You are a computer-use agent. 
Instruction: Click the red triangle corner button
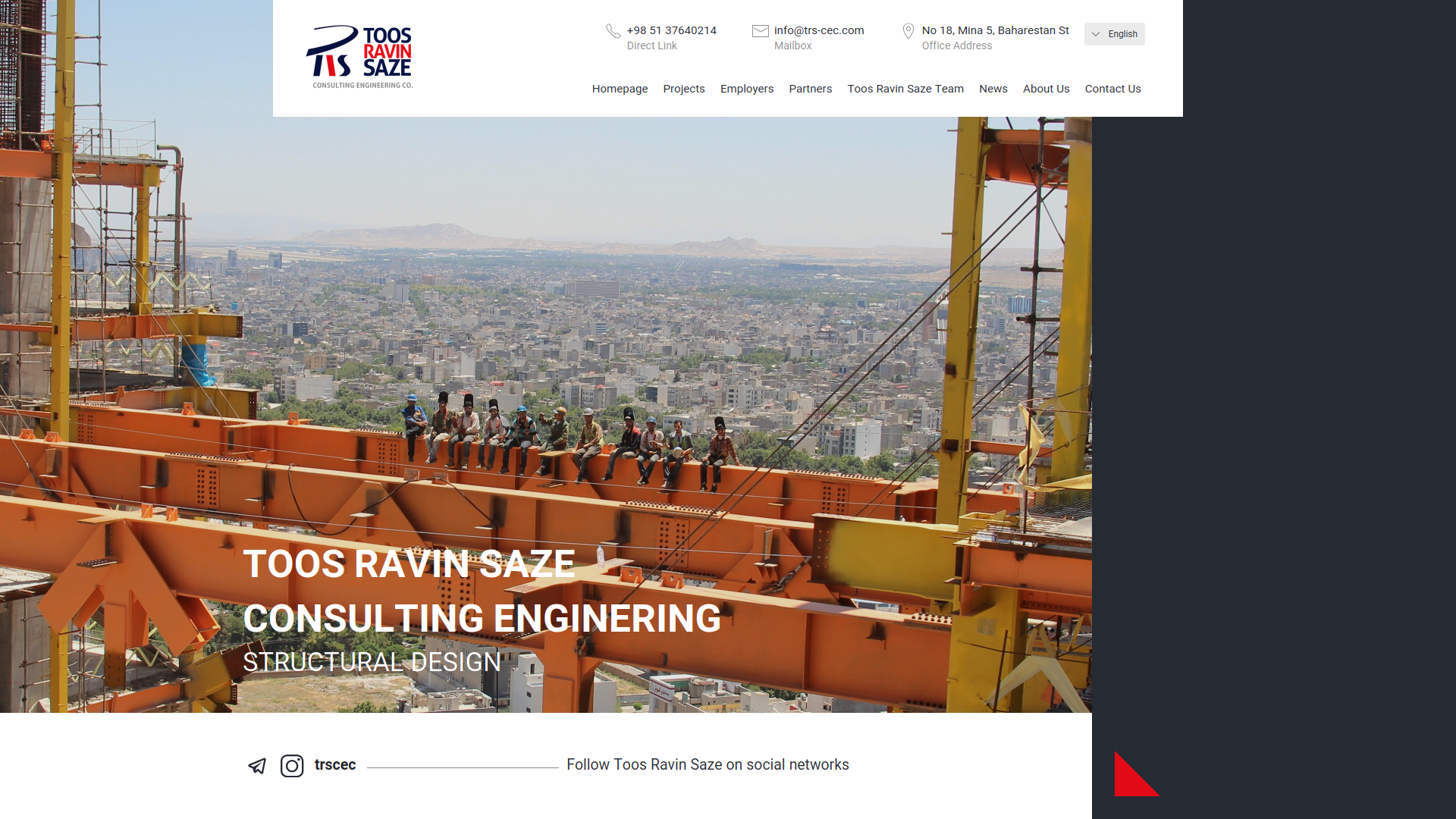click(1137, 773)
